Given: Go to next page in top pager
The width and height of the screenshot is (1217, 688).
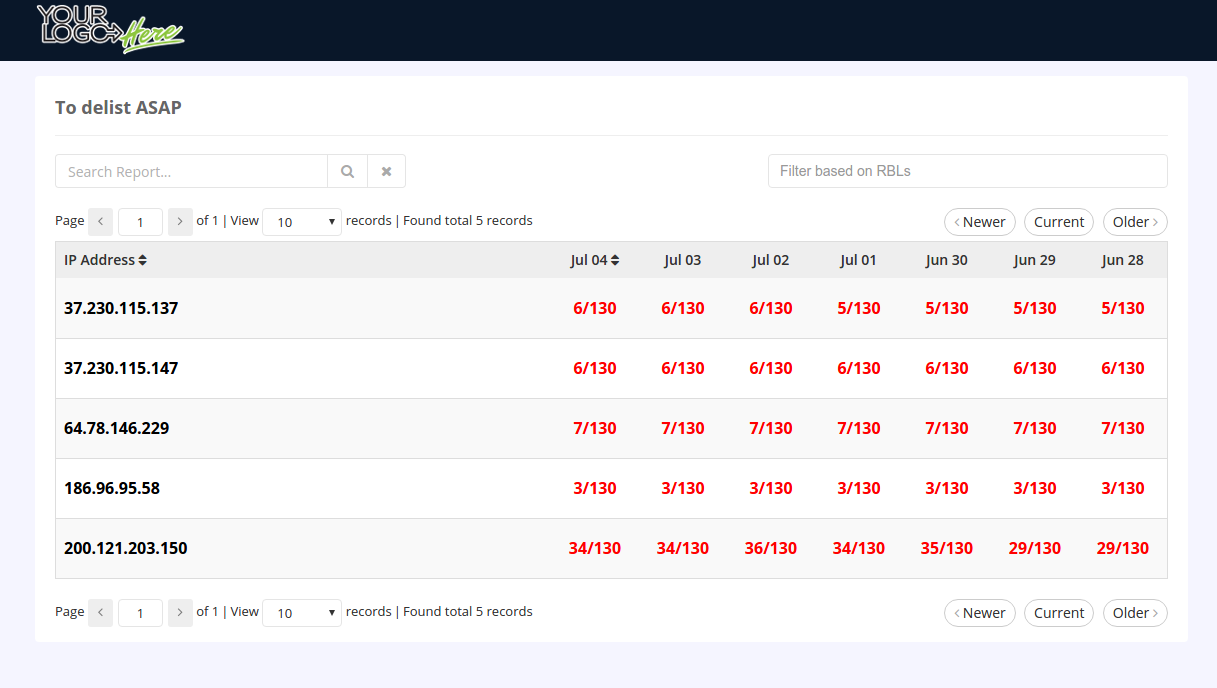Looking at the screenshot, I should pos(180,221).
